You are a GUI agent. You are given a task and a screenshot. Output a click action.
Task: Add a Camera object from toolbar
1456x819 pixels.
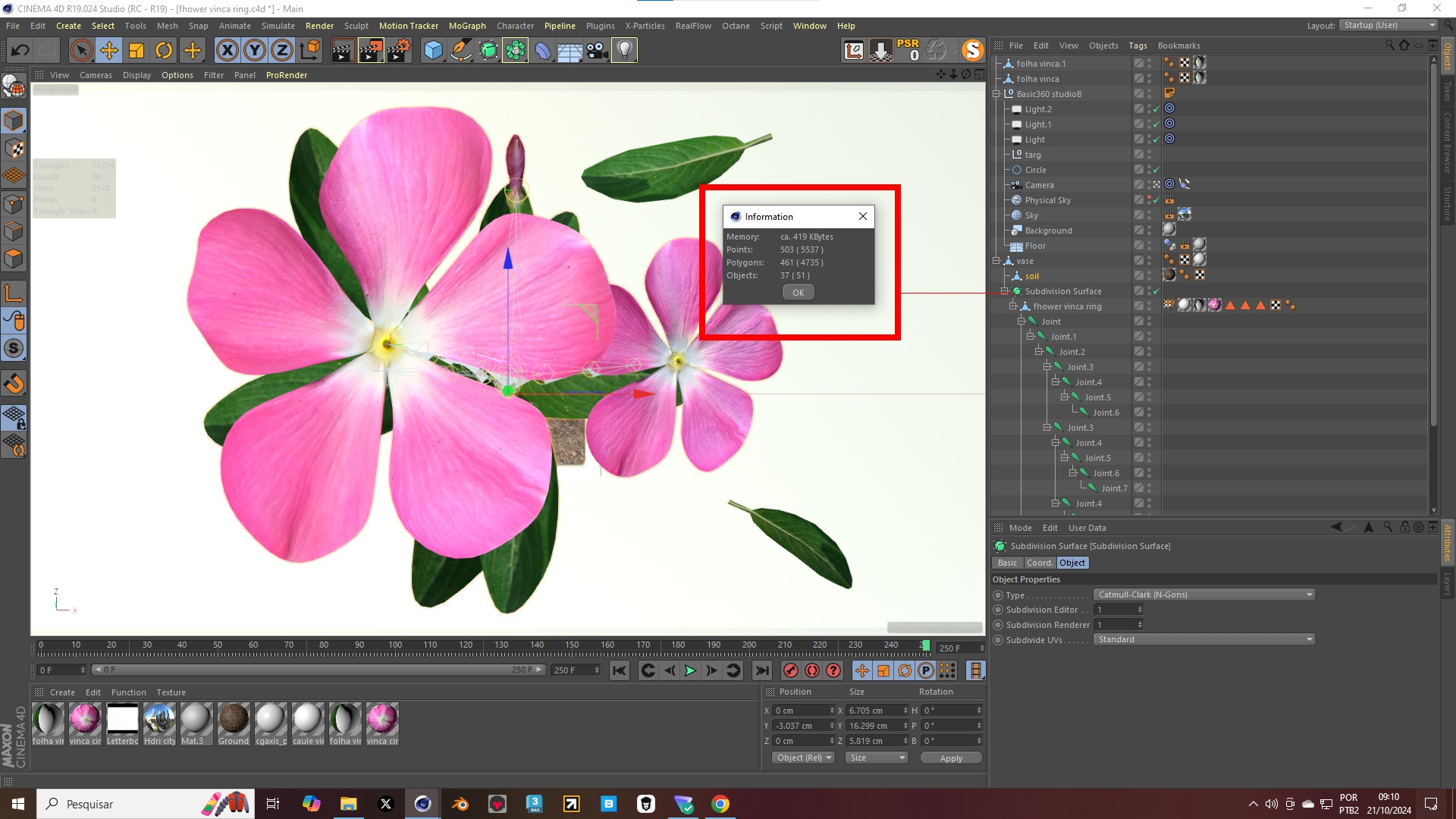coord(597,51)
